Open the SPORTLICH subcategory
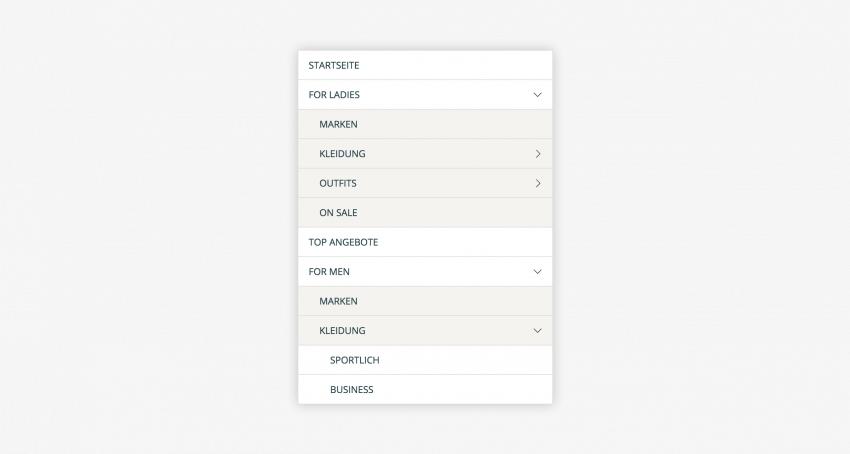The width and height of the screenshot is (850, 454). [355, 361]
